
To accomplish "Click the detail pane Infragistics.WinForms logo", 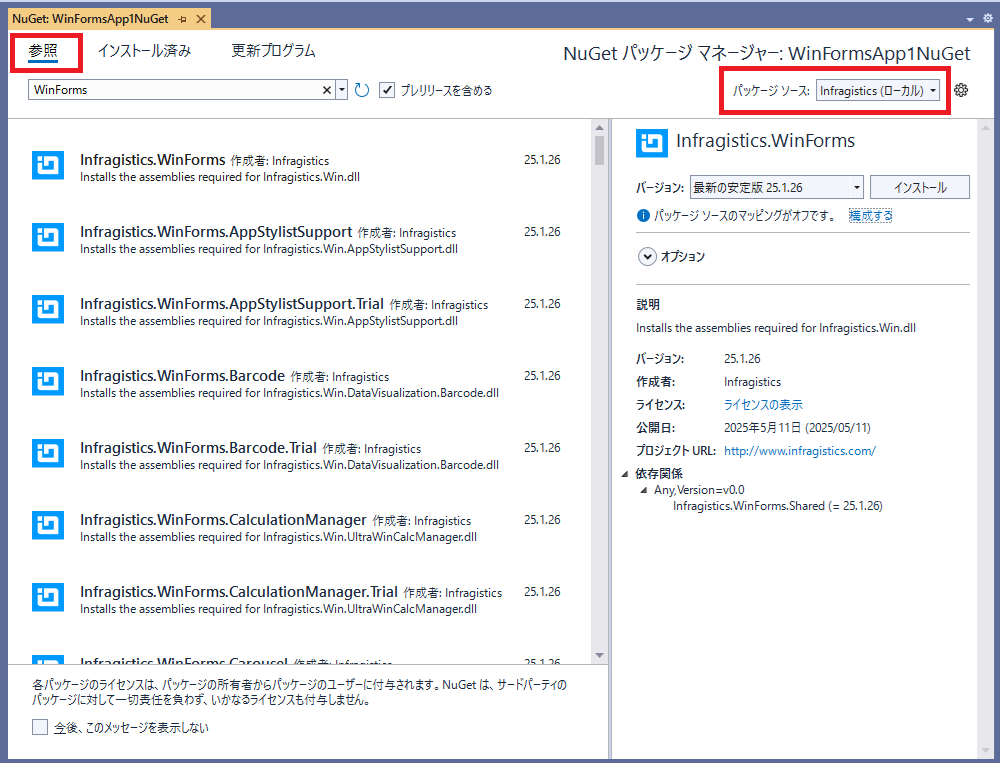I will 652,143.
